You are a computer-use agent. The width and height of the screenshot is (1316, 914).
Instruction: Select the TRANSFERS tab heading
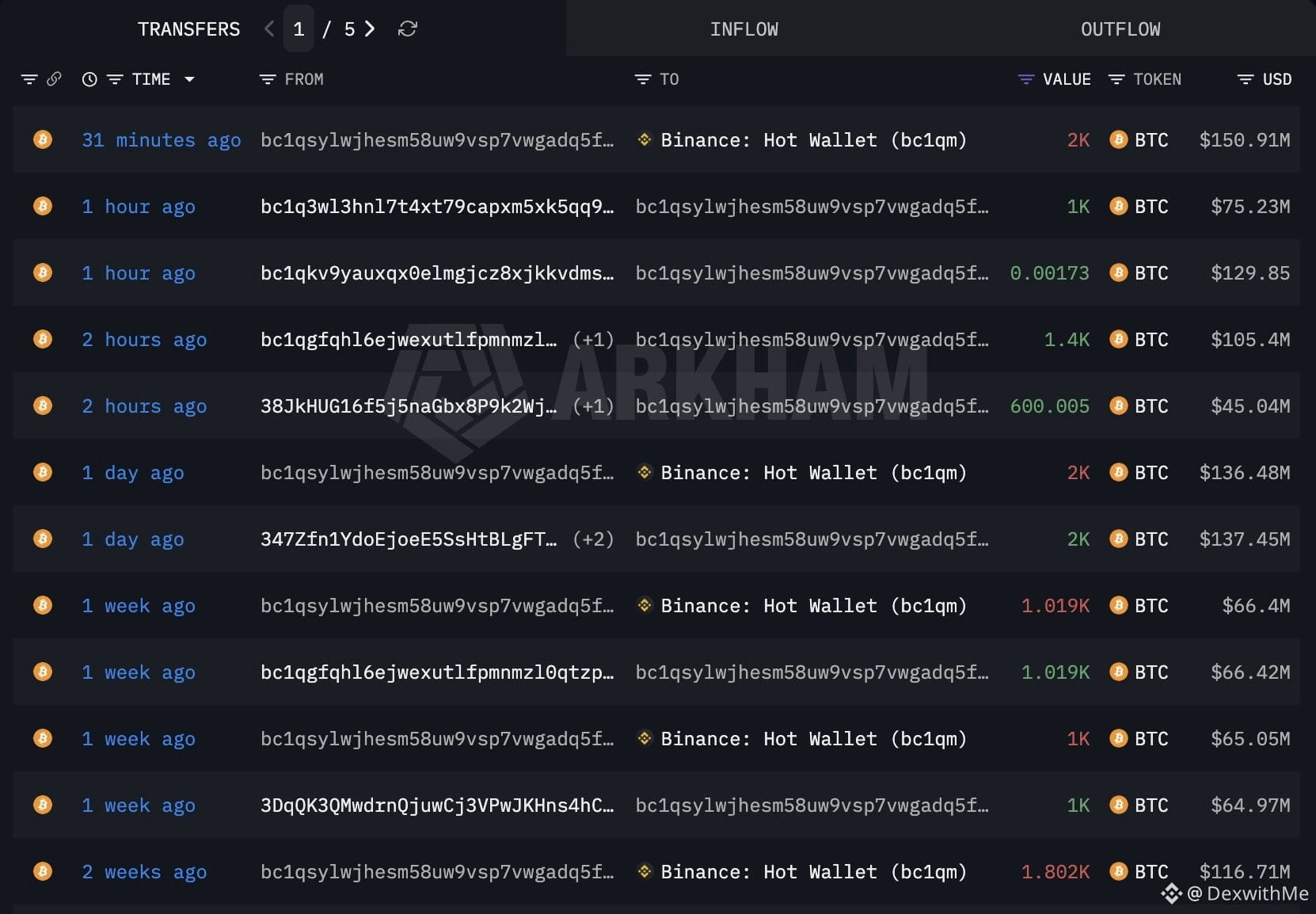click(x=188, y=29)
